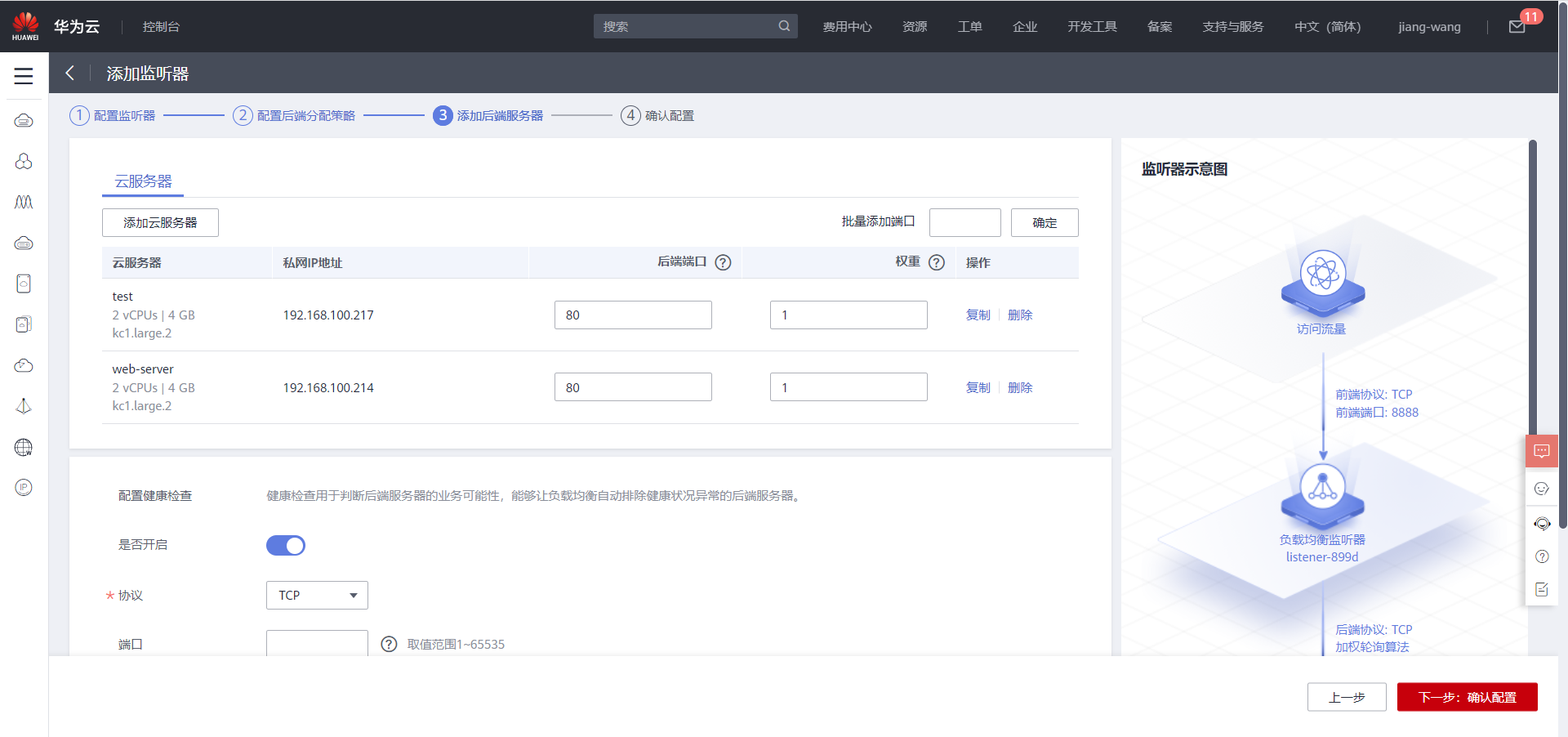Click the search magnifier icon in top bar
This screenshot has height=737, width=1568.
point(783,25)
